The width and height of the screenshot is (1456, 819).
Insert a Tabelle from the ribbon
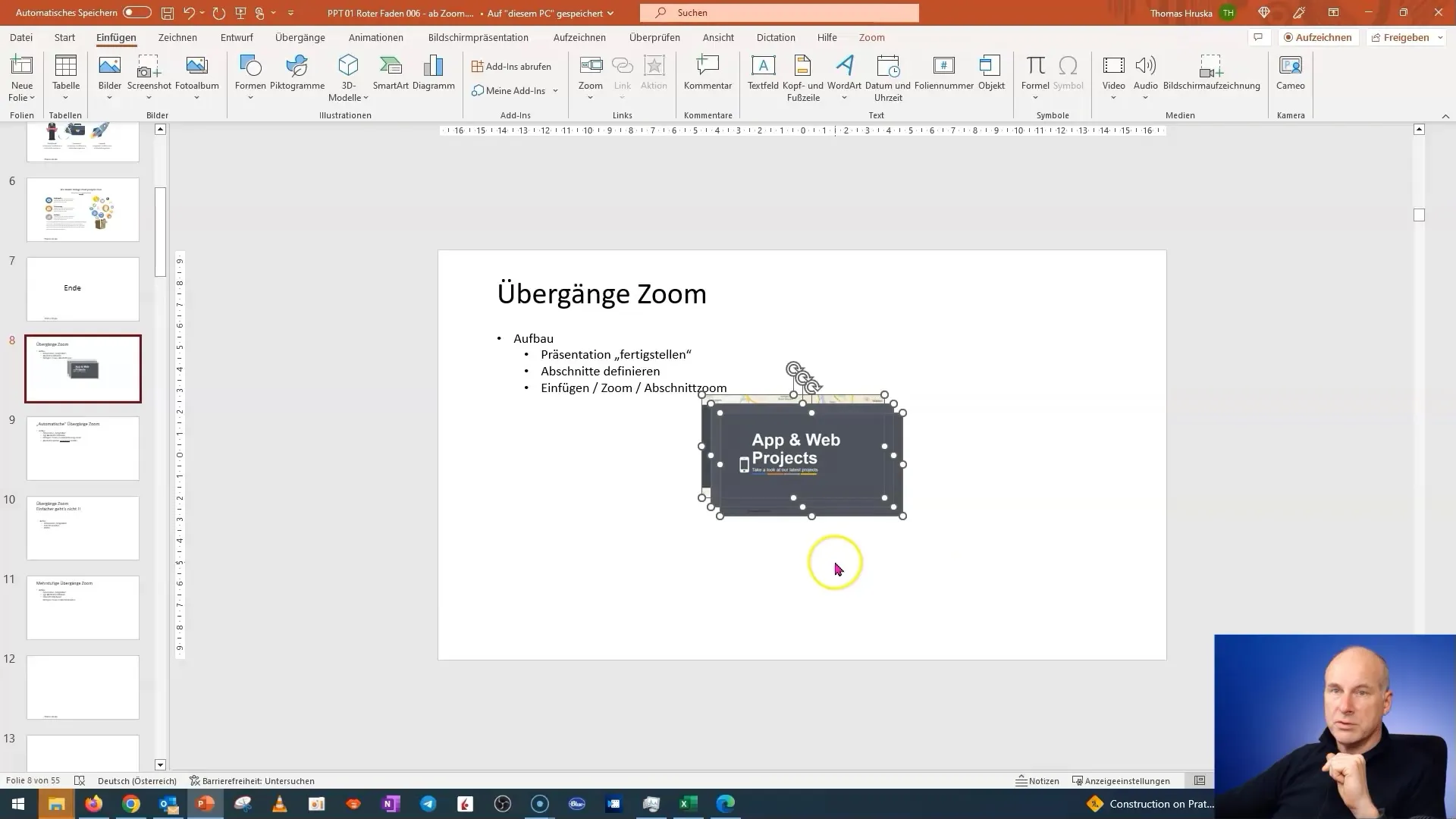tap(66, 78)
